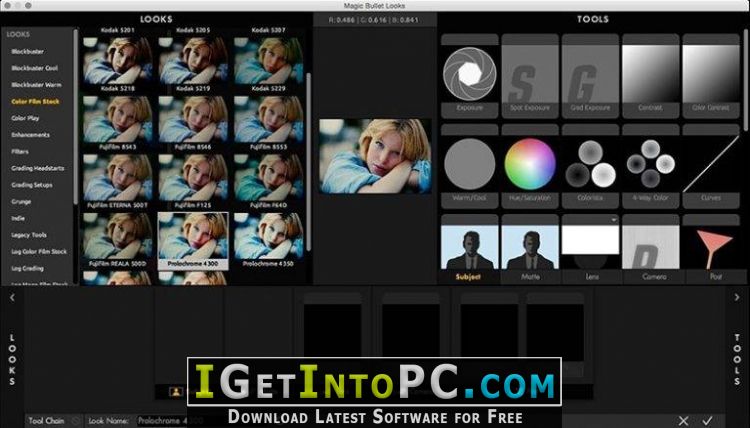The height and width of the screenshot is (428, 750).
Task: Select the Exposure tool
Action: click(469, 76)
